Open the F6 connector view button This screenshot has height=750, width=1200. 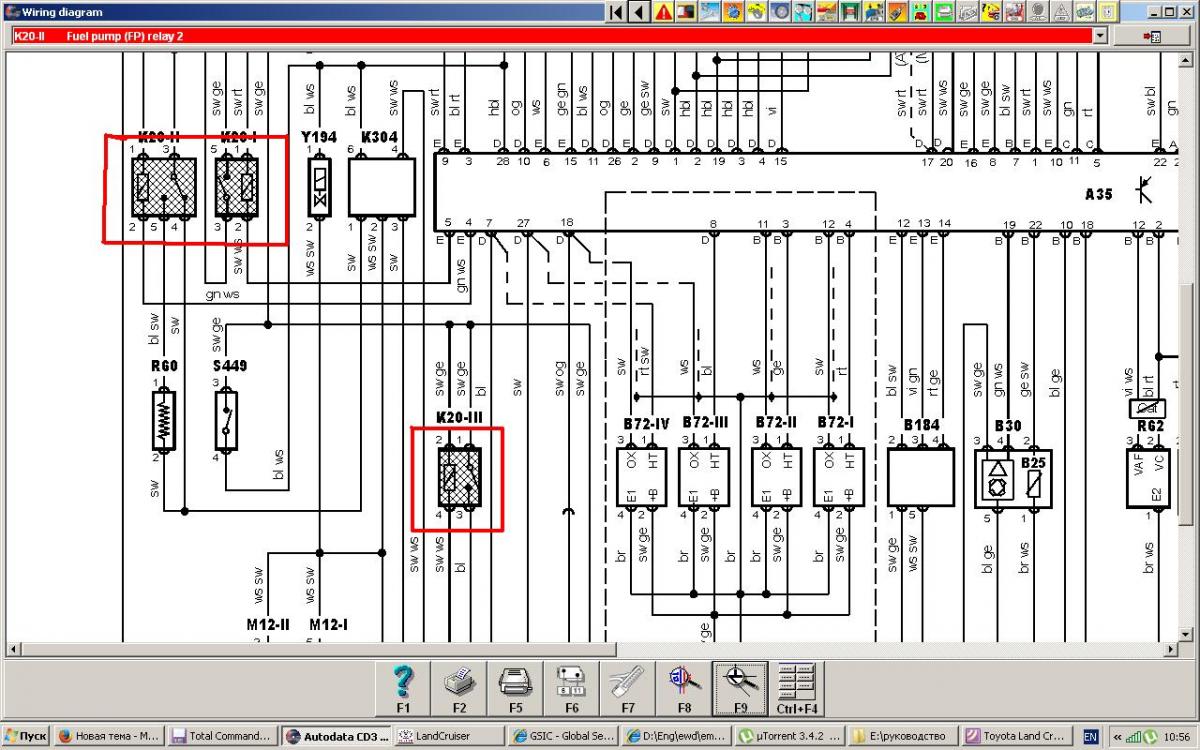point(571,689)
